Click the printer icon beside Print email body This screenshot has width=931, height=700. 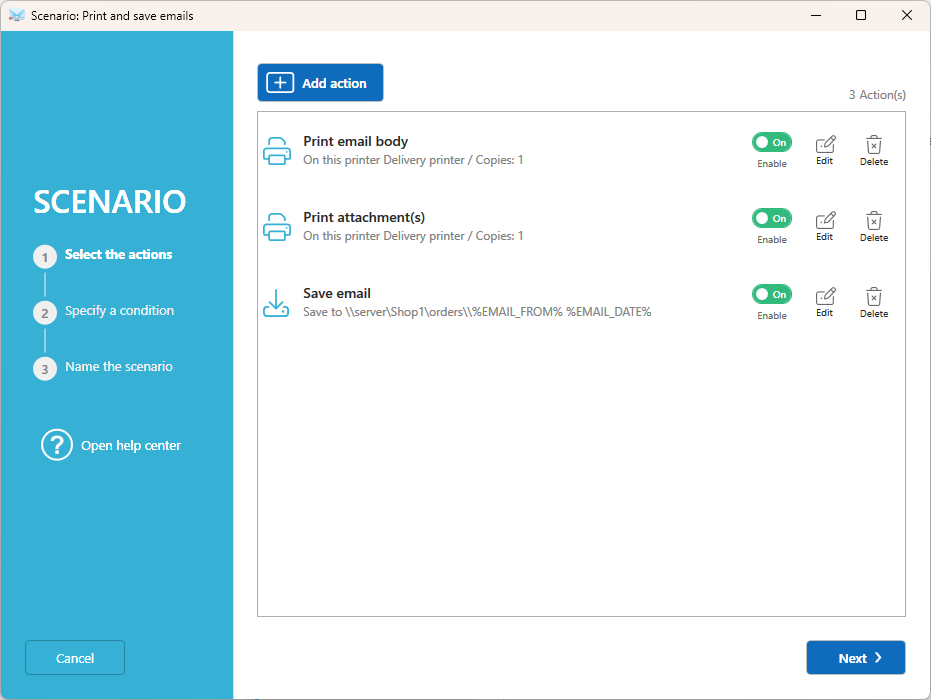coord(277,151)
